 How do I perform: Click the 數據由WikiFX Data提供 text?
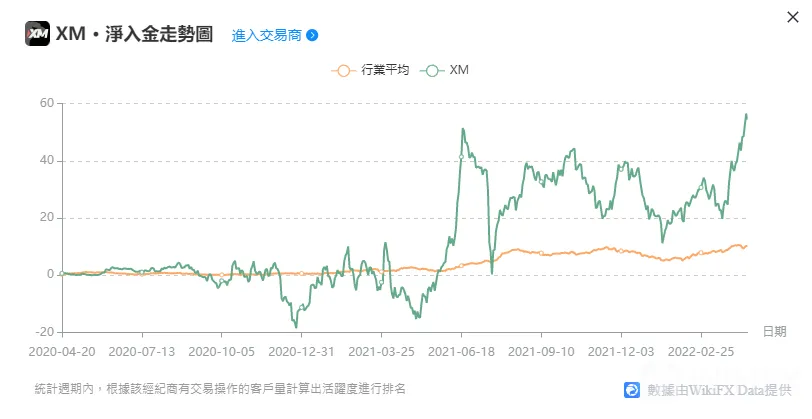point(719,390)
